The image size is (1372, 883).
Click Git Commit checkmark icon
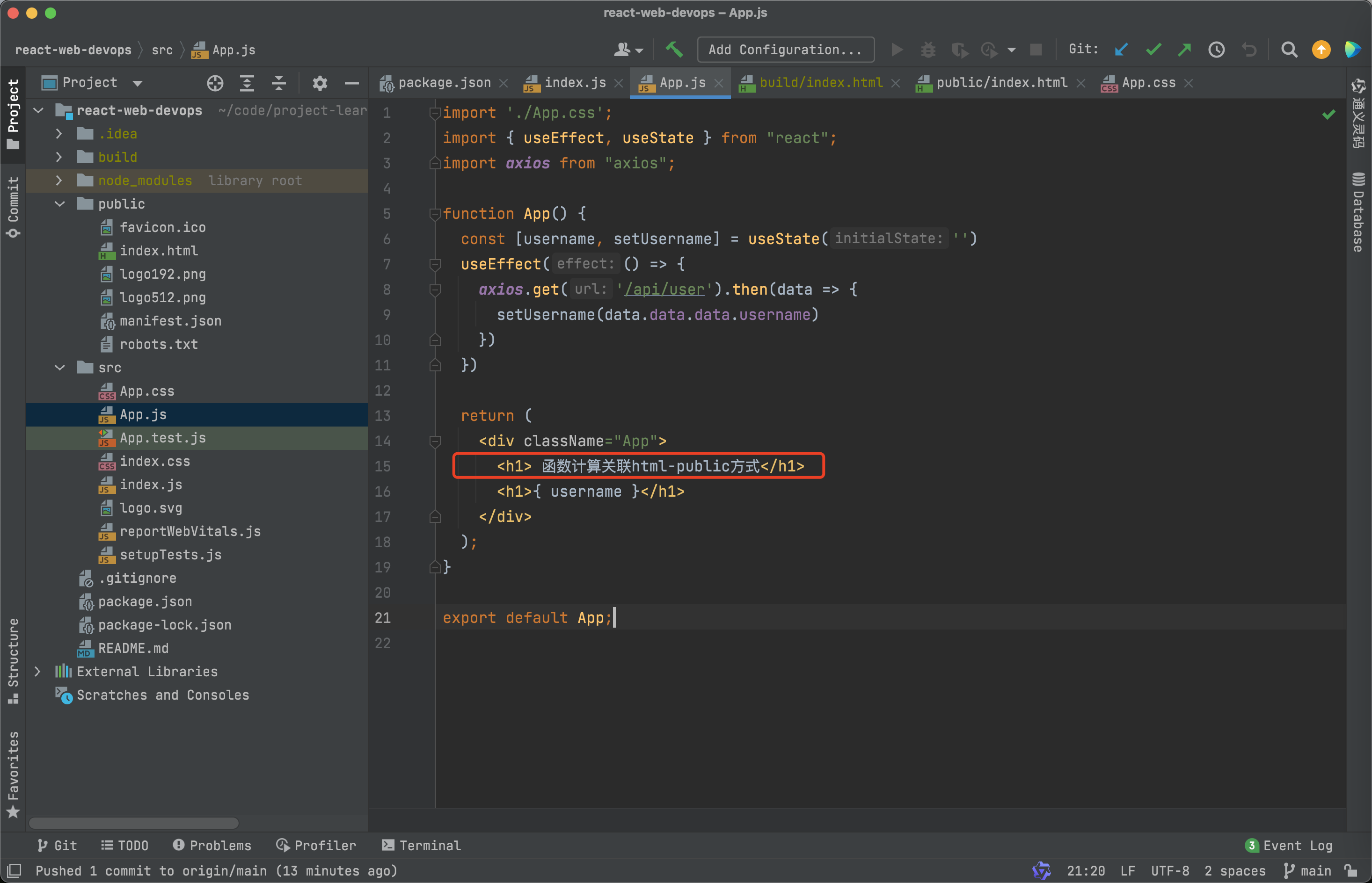1153,50
